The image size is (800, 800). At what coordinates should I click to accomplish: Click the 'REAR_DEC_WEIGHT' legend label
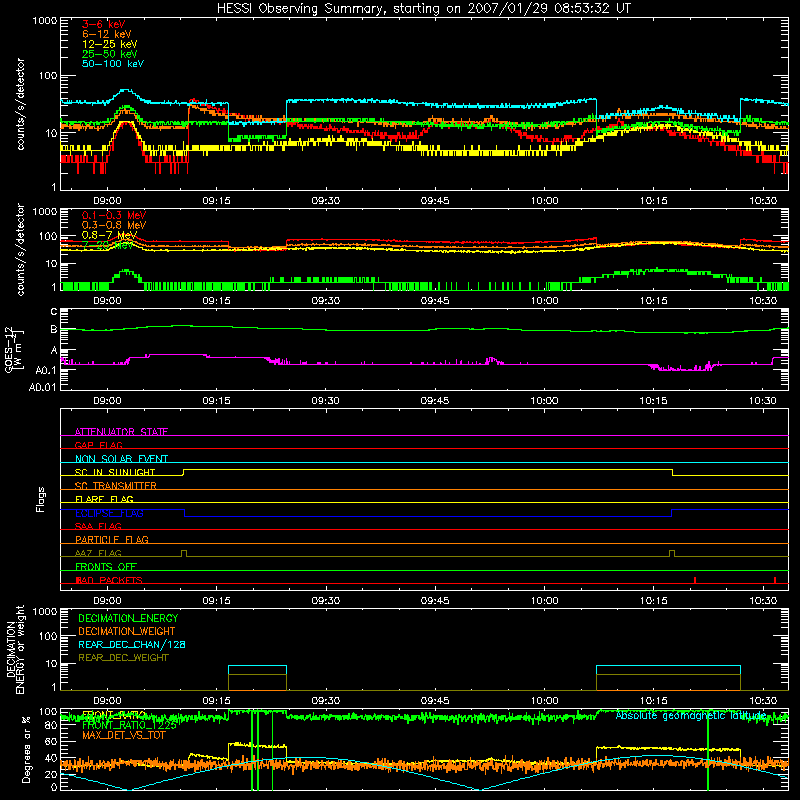click(123, 658)
